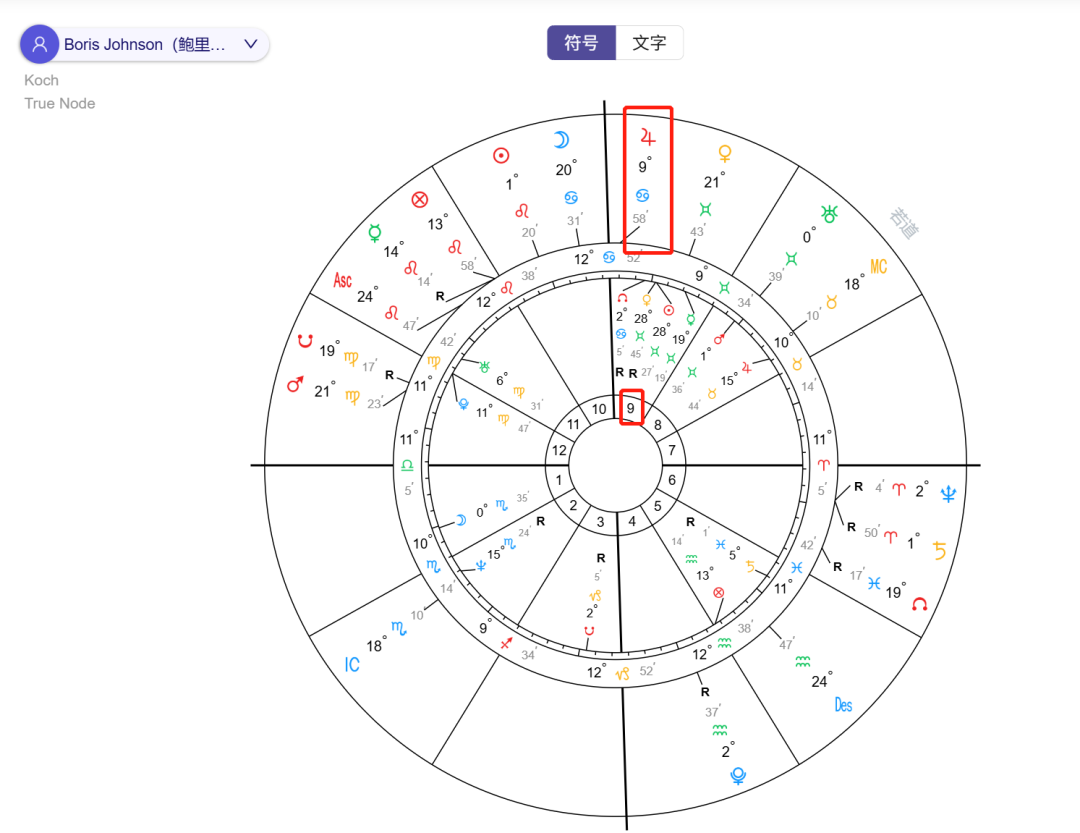Click the blue IC label lower left

point(351,663)
